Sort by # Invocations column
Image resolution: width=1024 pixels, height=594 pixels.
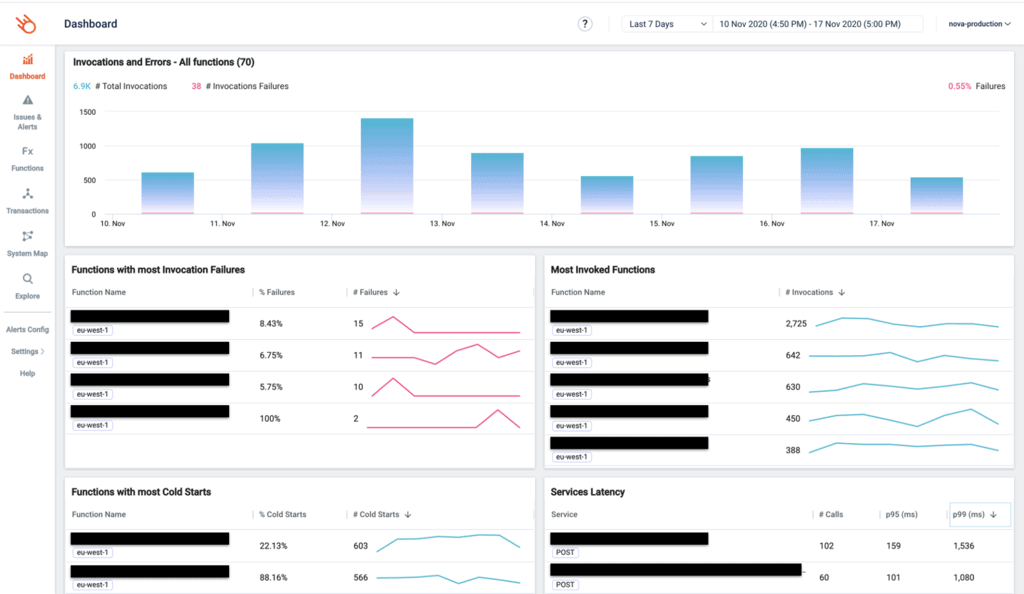[x=812, y=292]
